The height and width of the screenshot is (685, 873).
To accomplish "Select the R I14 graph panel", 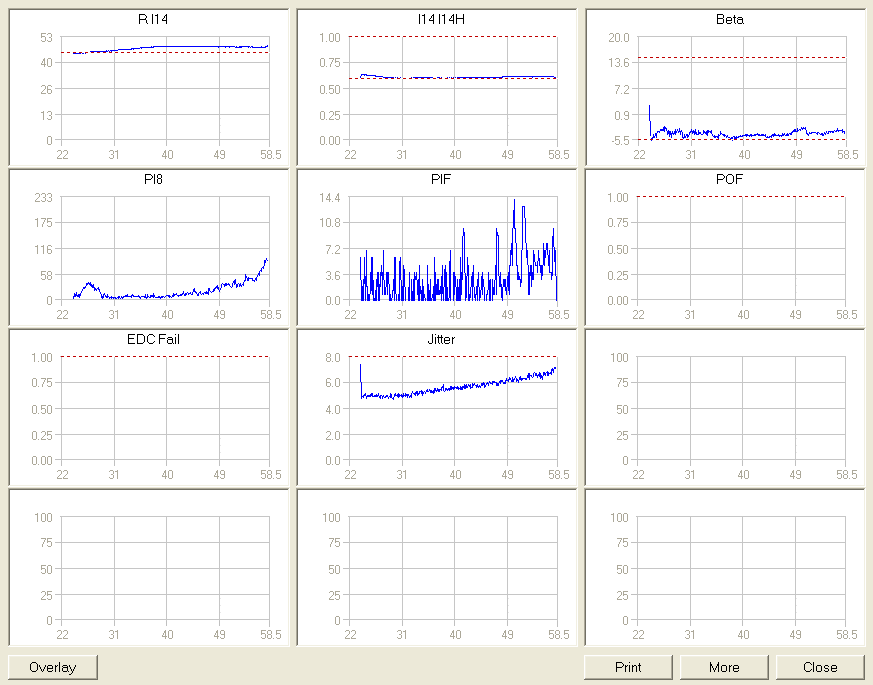I will click(165, 89).
